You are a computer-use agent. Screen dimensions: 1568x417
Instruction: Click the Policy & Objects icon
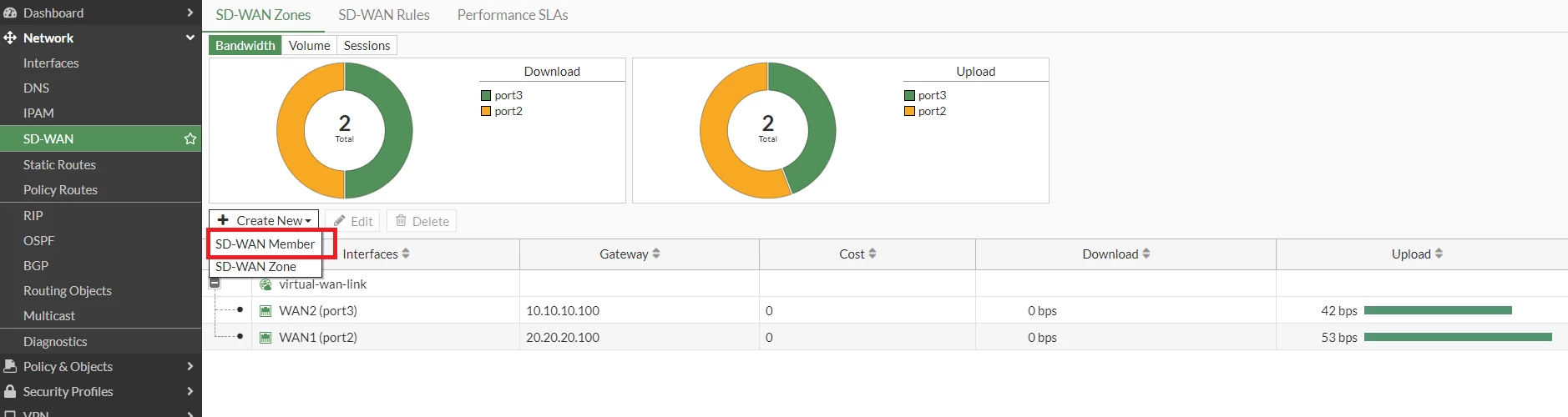point(10,366)
